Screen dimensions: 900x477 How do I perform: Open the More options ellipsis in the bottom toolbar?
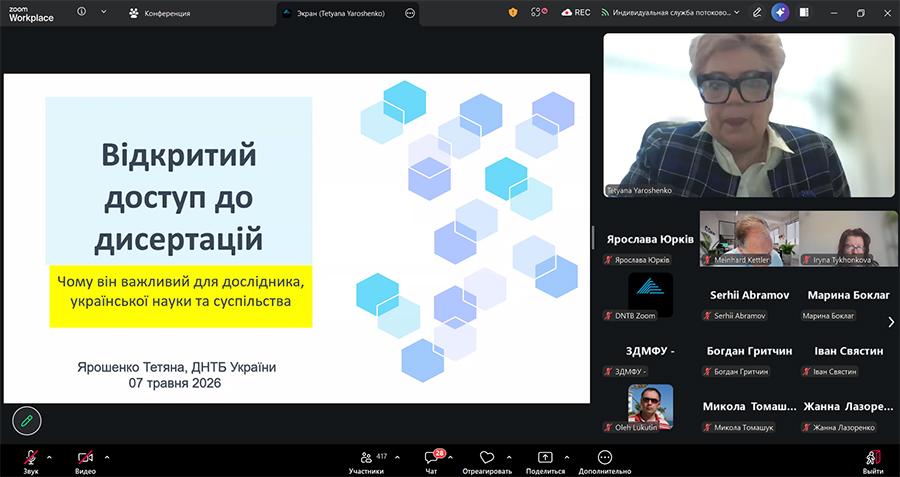(x=604, y=457)
